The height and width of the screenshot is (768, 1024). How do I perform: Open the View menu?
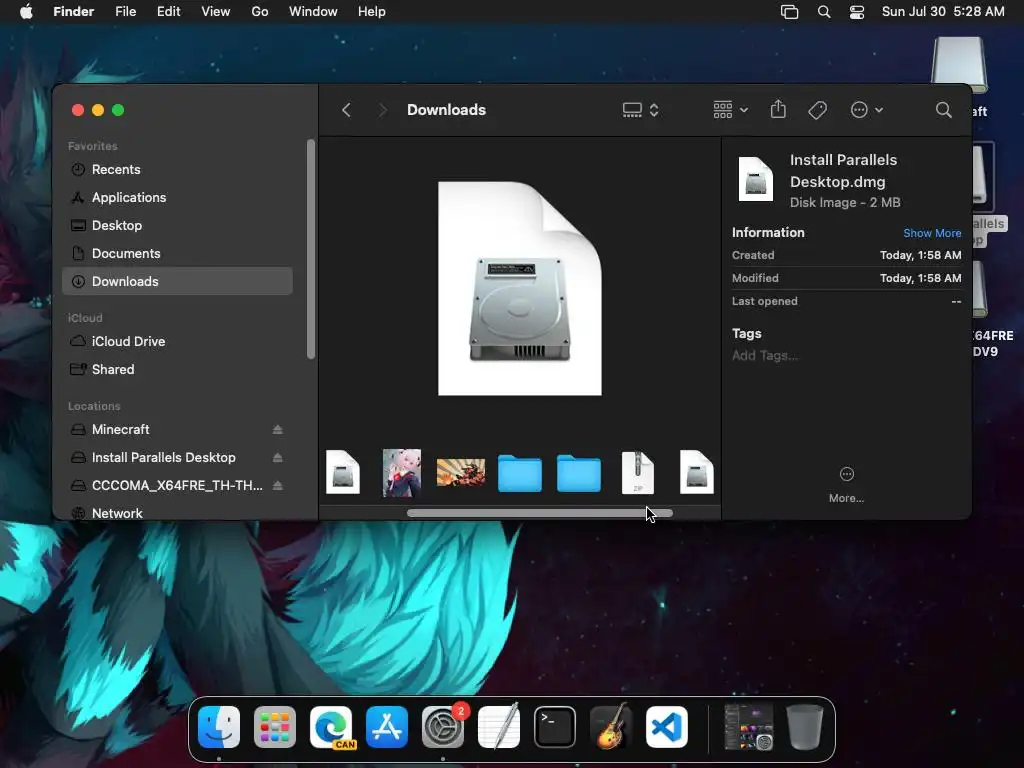tap(216, 12)
